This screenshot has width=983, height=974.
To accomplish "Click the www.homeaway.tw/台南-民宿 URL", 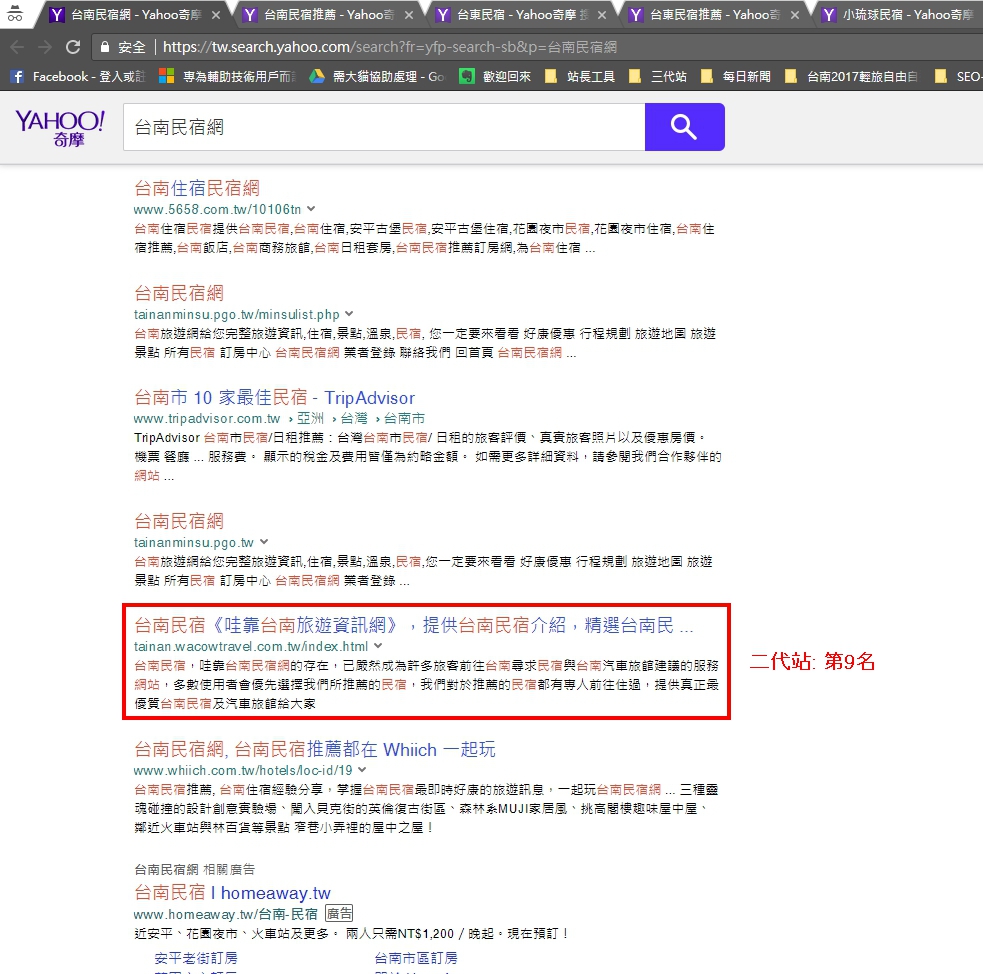I will [x=226, y=914].
